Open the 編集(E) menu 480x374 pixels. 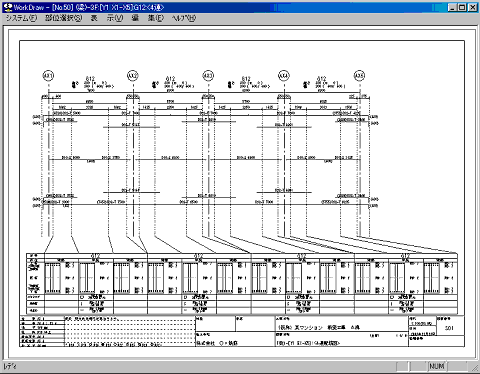[148, 18]
